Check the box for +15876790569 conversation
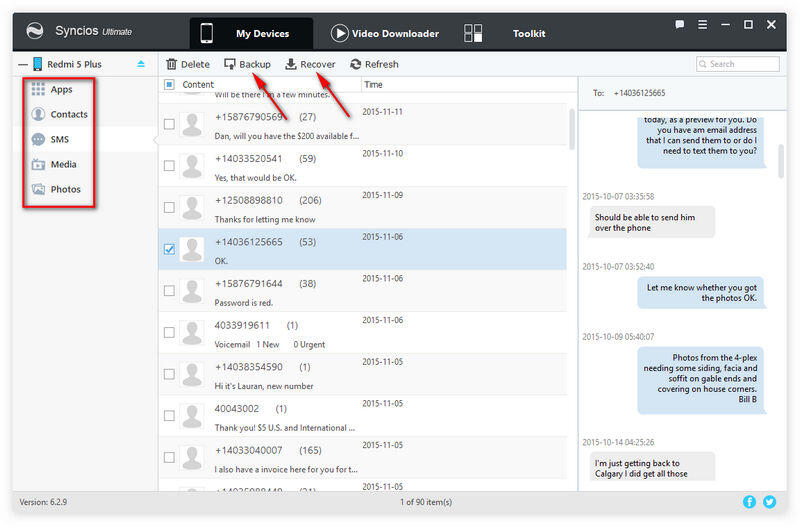 [169, 124]
